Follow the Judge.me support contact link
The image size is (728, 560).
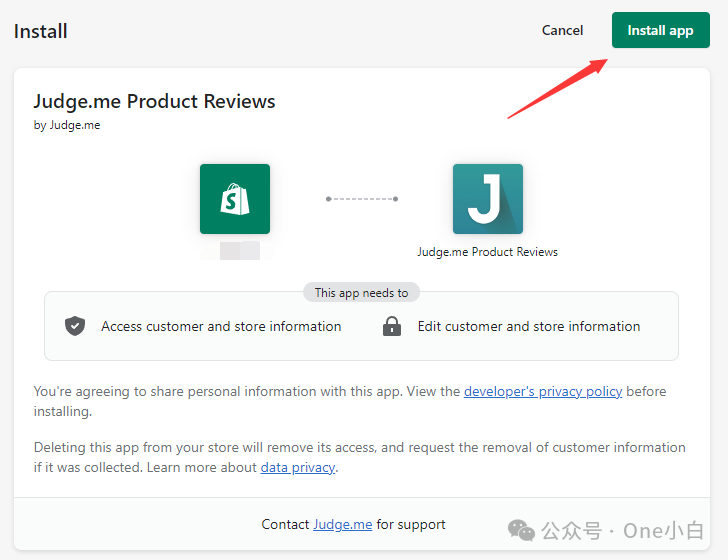pos(343,524)
